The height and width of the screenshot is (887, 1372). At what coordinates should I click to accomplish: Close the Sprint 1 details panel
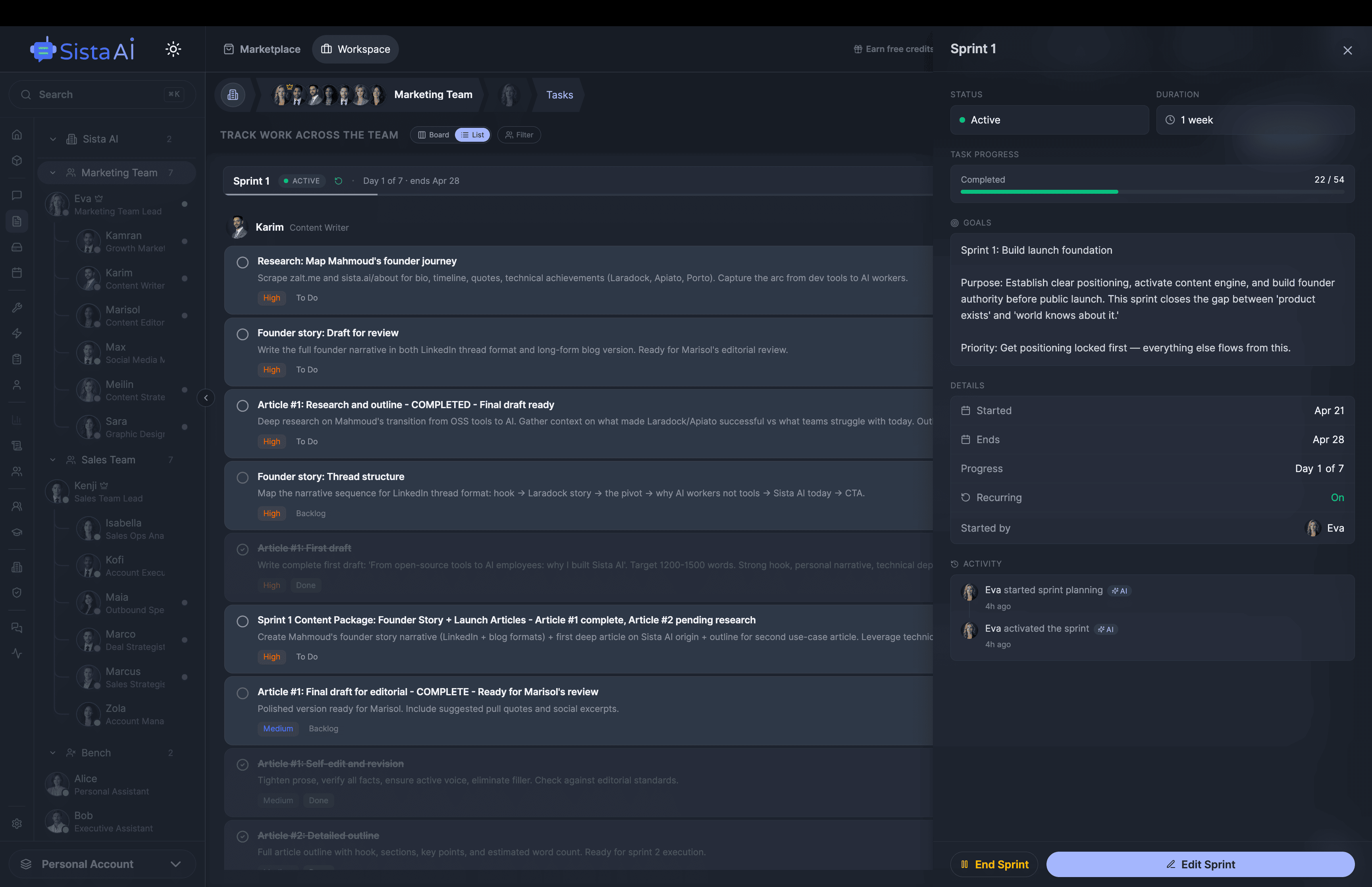(x=1347, y=51)
